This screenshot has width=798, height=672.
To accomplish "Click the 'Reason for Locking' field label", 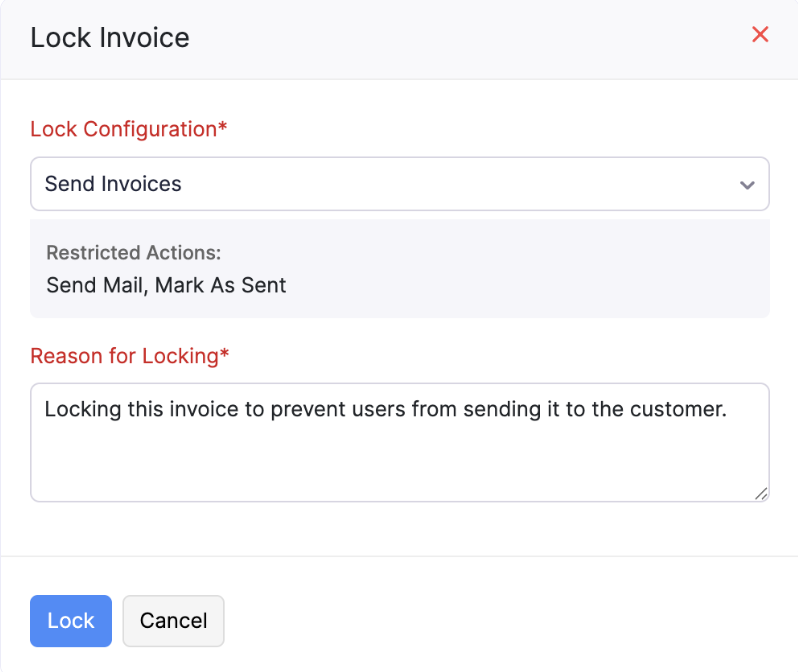I will pos(124,356).
